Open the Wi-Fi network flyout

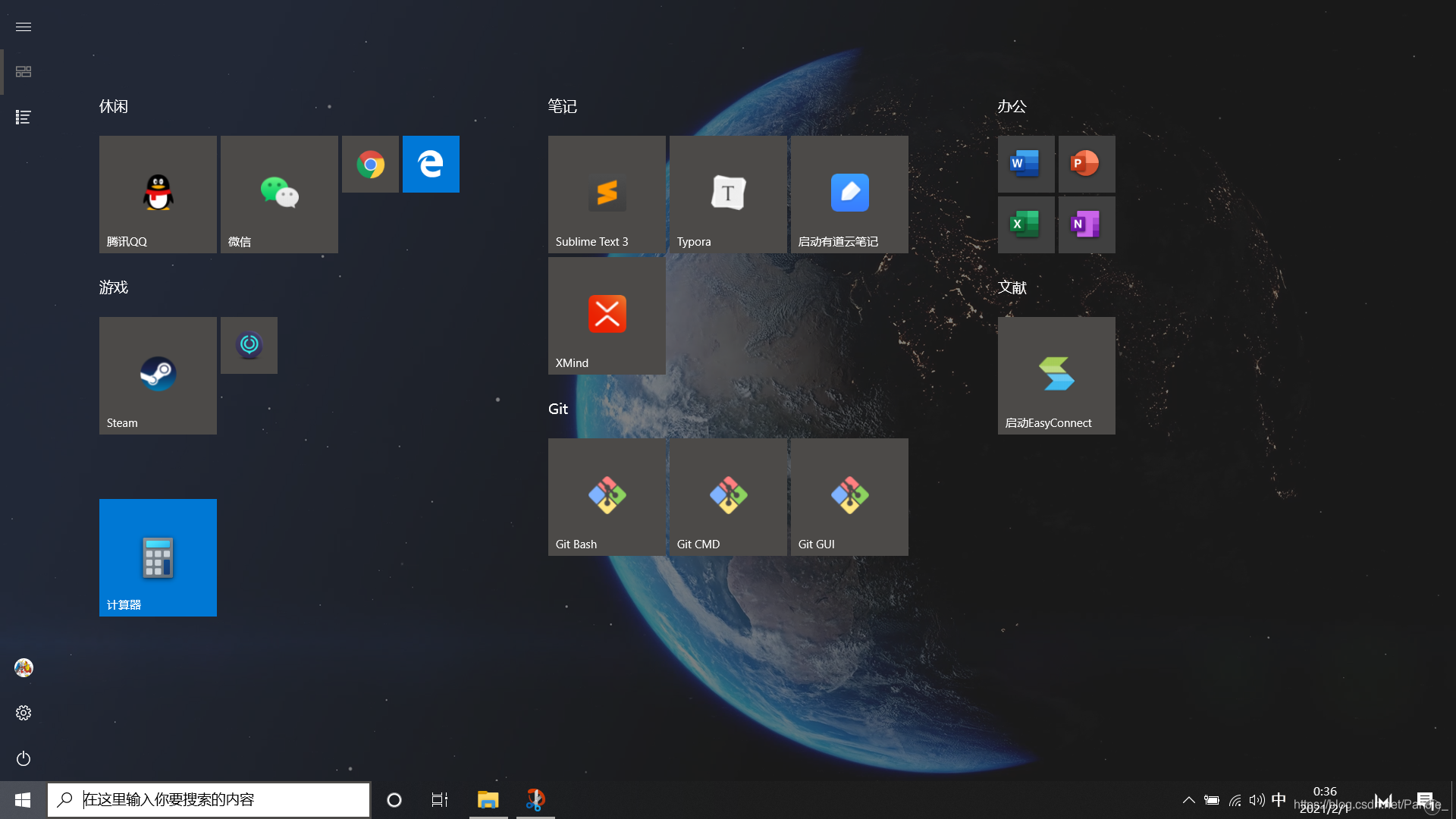point(1235,800)
